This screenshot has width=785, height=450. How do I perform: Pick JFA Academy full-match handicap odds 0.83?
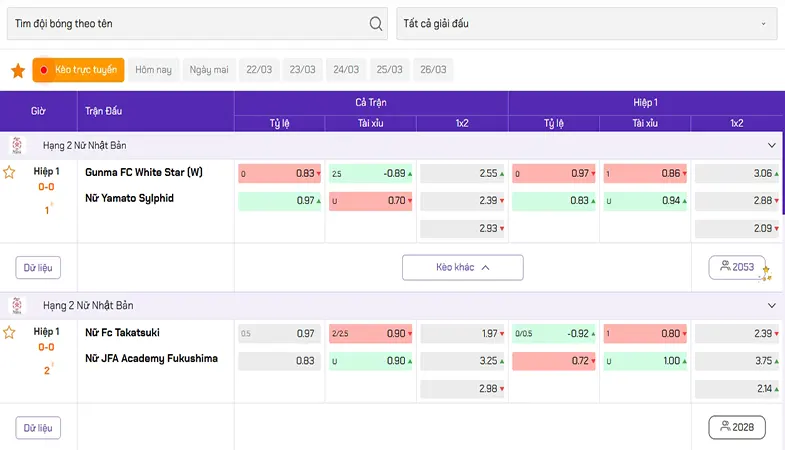tap(279, 361)
